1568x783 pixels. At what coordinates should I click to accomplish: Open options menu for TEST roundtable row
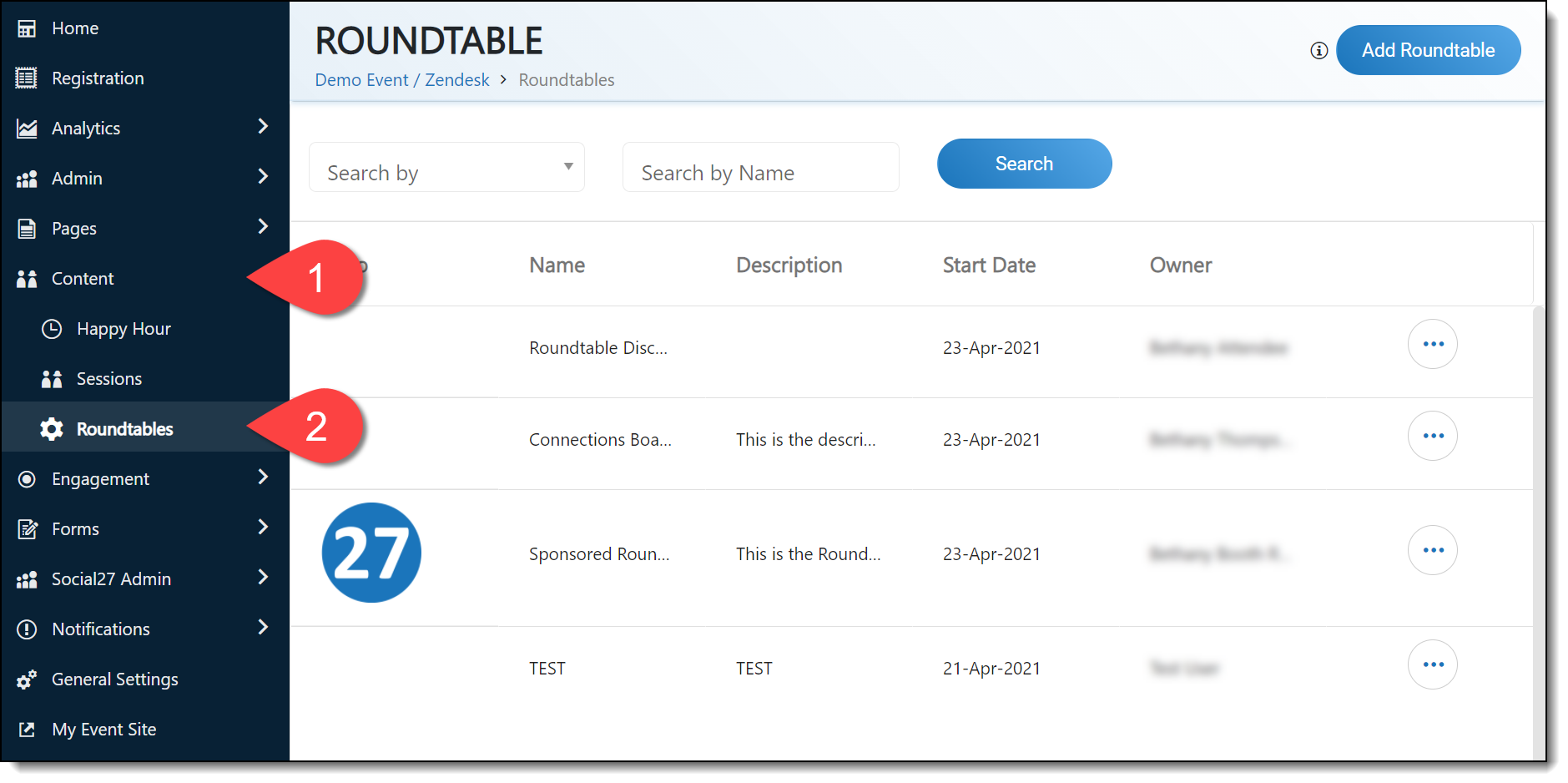tap(1432, 664)
